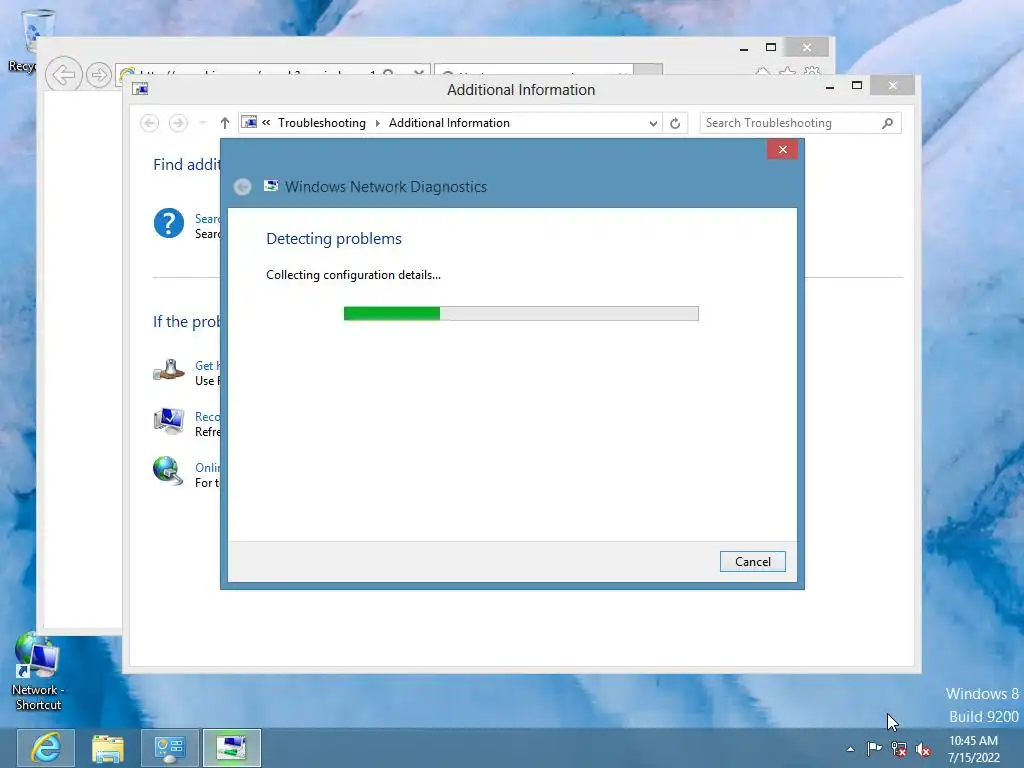Click the search magnifier icon
The height and width of the screenshot is (768, 1024).
click(x=887, y=123)
